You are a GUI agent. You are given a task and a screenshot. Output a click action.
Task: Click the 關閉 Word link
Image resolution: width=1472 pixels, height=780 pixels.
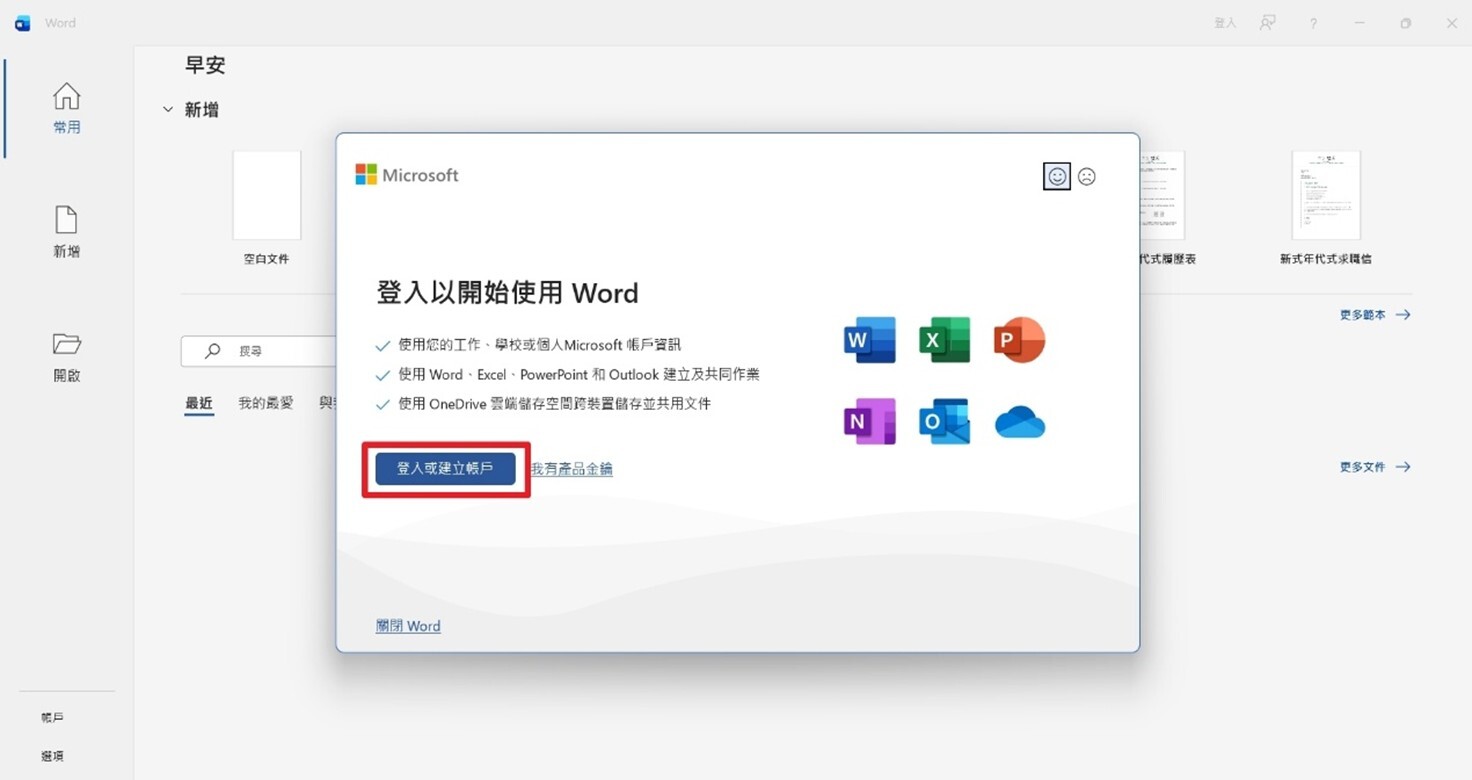[408, 626]
